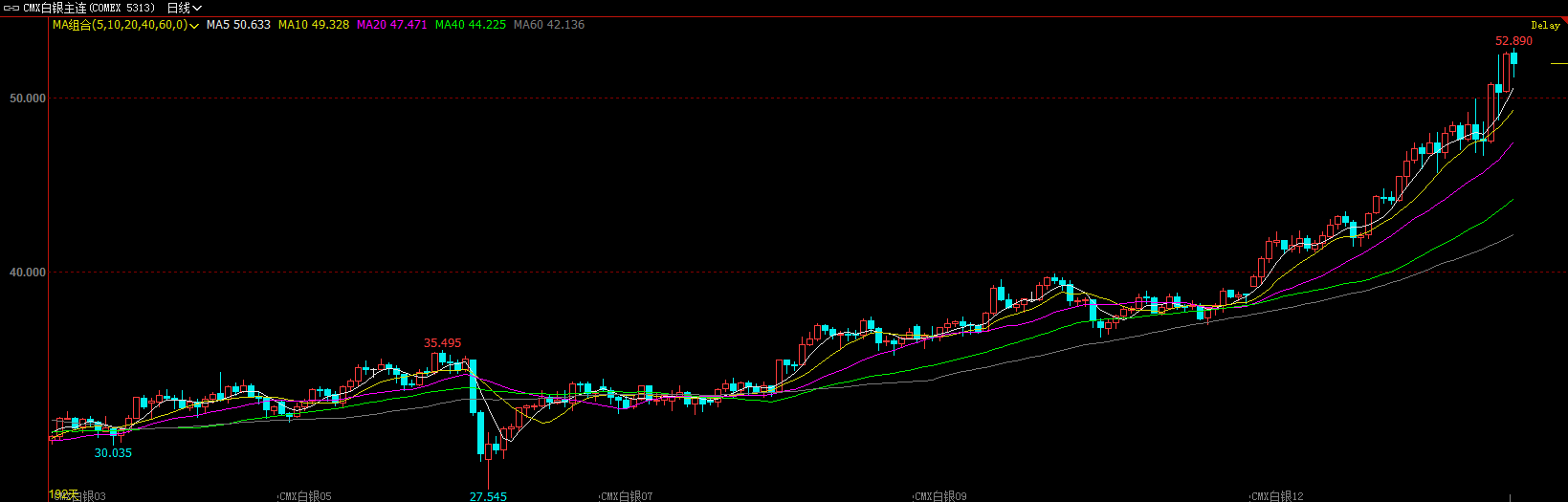The image size is (1568, 502).
Task: Select the MA5 50.633 indicator label
Action: pos(238,25)
